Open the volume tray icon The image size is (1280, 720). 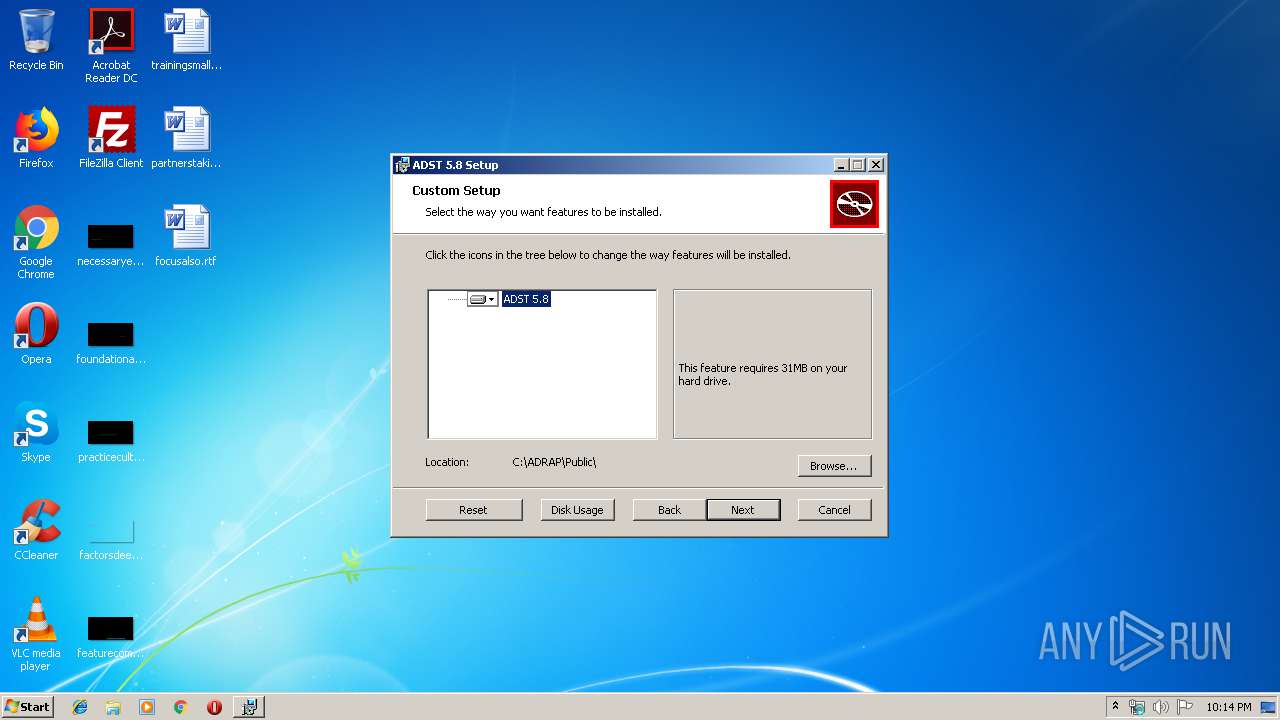pyautogui.click(x=1161, y=707)
